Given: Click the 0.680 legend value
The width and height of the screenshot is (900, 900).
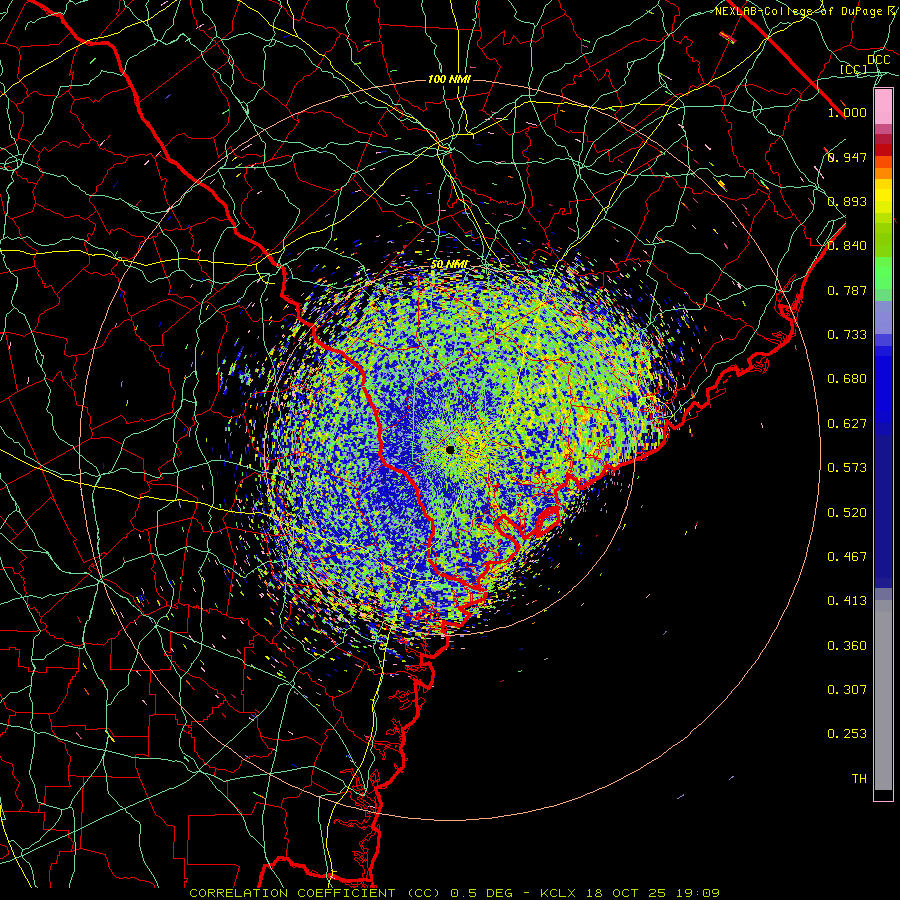Looking at the screenshot, I should coord(847,379).
